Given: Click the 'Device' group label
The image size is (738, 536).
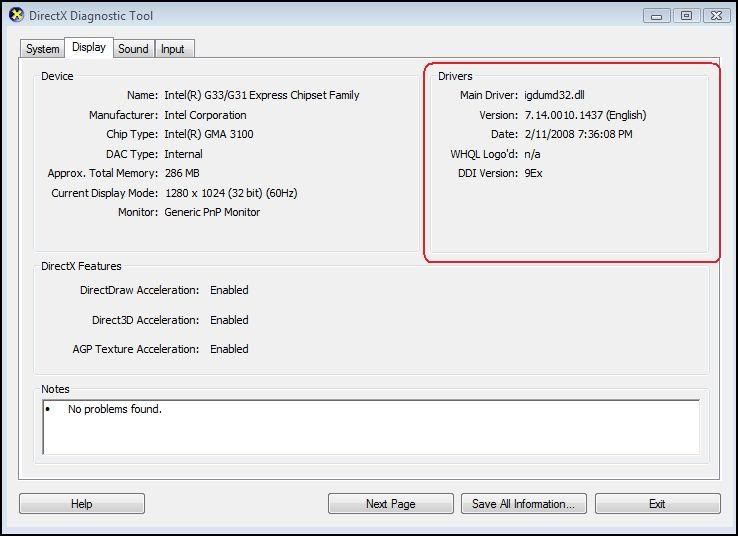Looking at the screenshot, I should (x=57, y=76).
